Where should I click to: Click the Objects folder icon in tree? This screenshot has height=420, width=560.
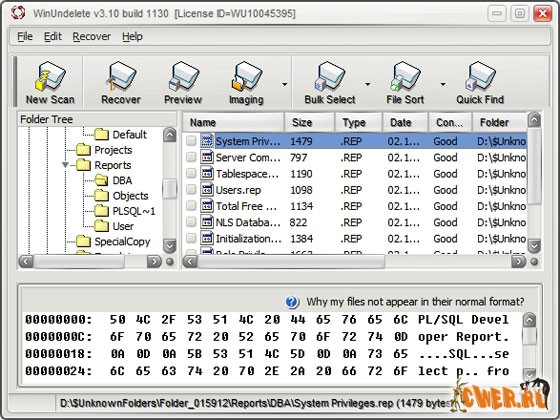pyautogui.click(x=101, y=196)
